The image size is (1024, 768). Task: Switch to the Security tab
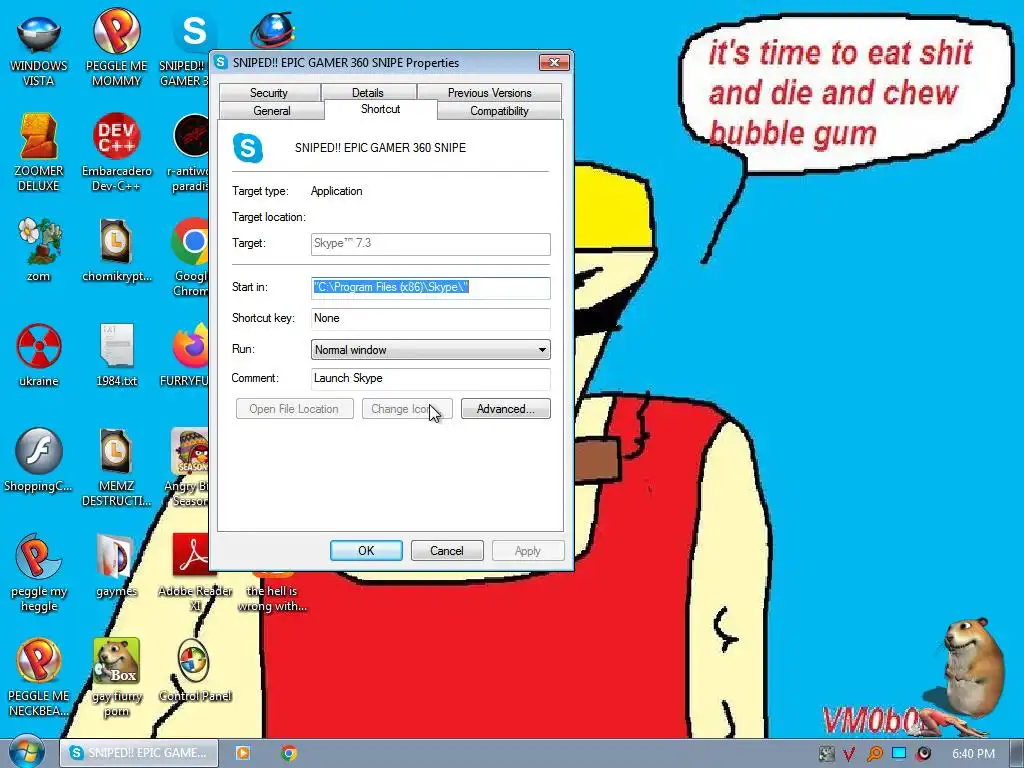[269, 93]
